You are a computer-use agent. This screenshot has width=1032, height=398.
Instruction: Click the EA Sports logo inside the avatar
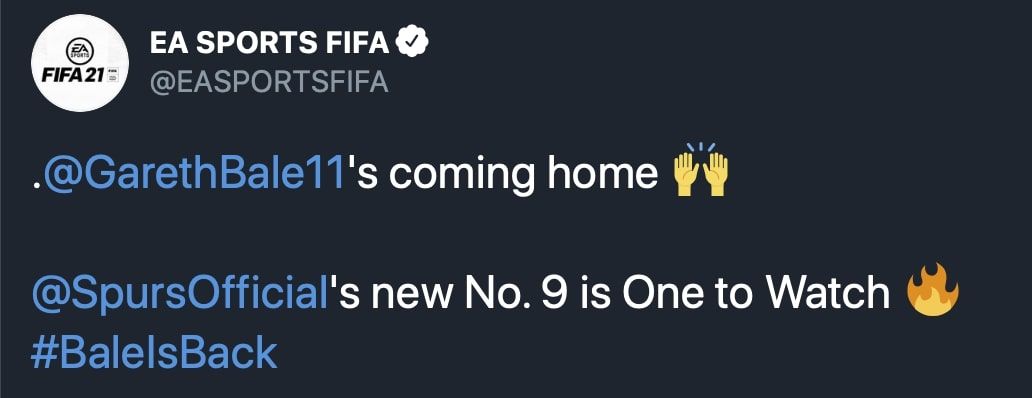point(80,51)
